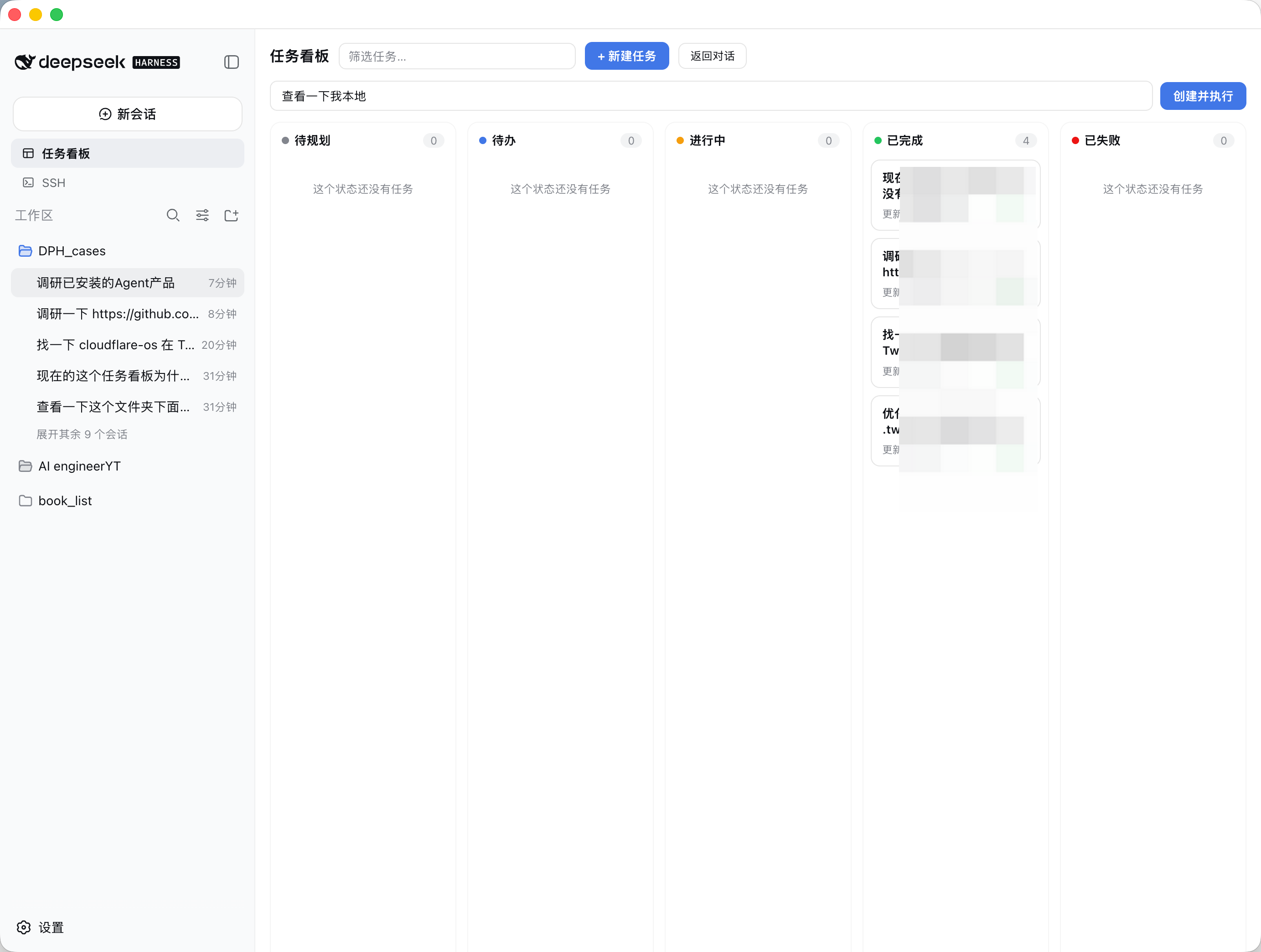This screenshot has height=952, width=1261.
Task: Search workspaces with the magnifier icon
Action: tap(173, 216)
